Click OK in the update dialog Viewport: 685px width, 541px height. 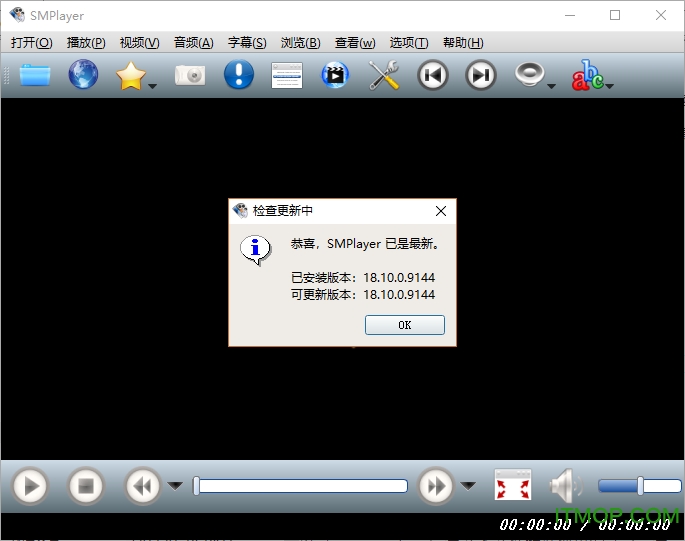405,325
